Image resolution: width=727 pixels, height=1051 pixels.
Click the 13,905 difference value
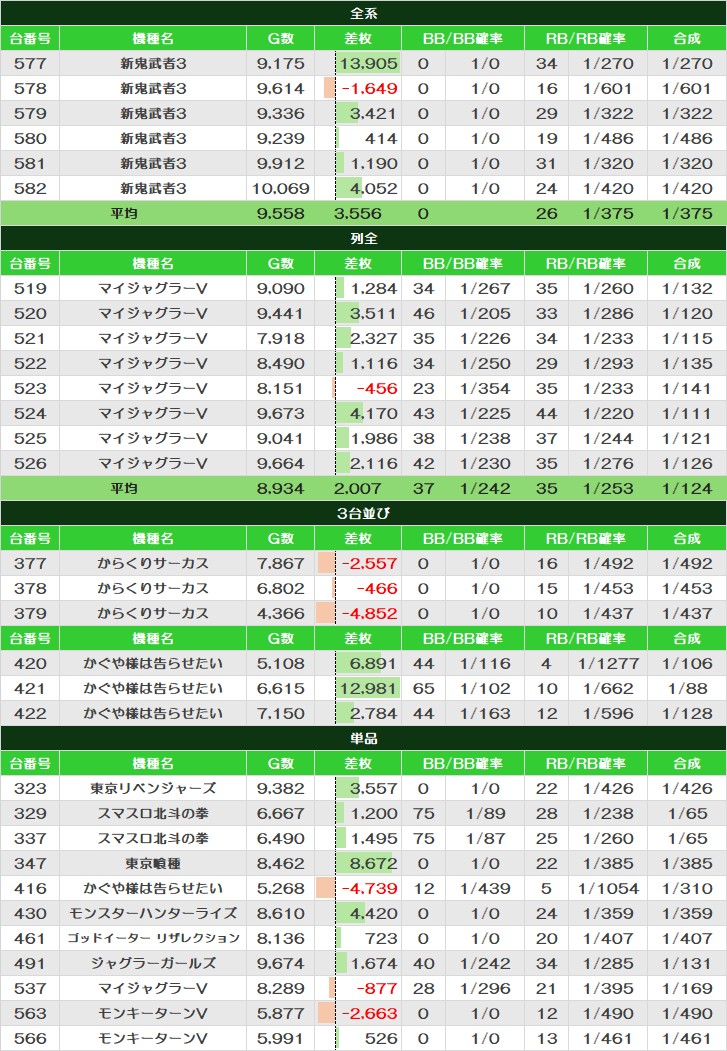[368, 64]
